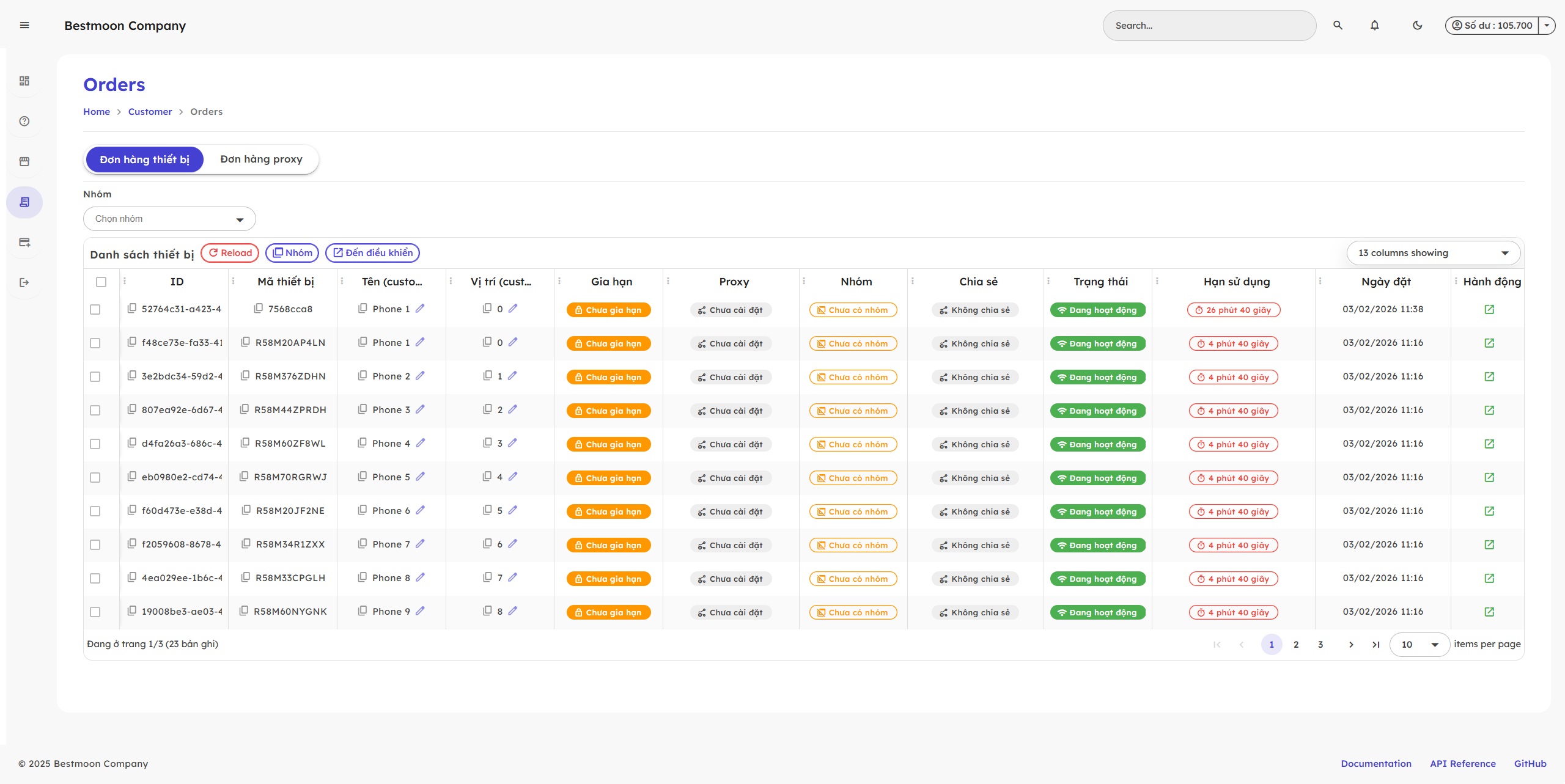The image size is (1565, 784).
Task: Open the Customer breadcrumb link
Action: [150, 112]
